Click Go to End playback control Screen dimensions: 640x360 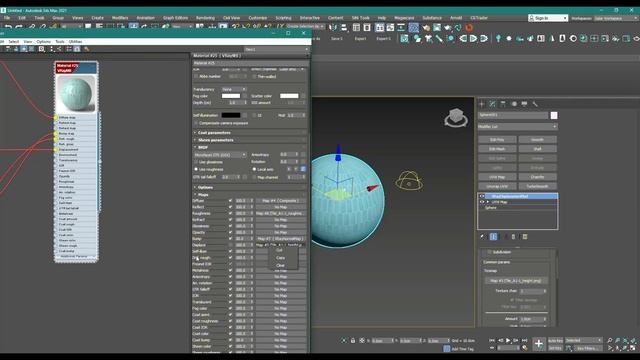pyautogui.click(x=524, y=340)
